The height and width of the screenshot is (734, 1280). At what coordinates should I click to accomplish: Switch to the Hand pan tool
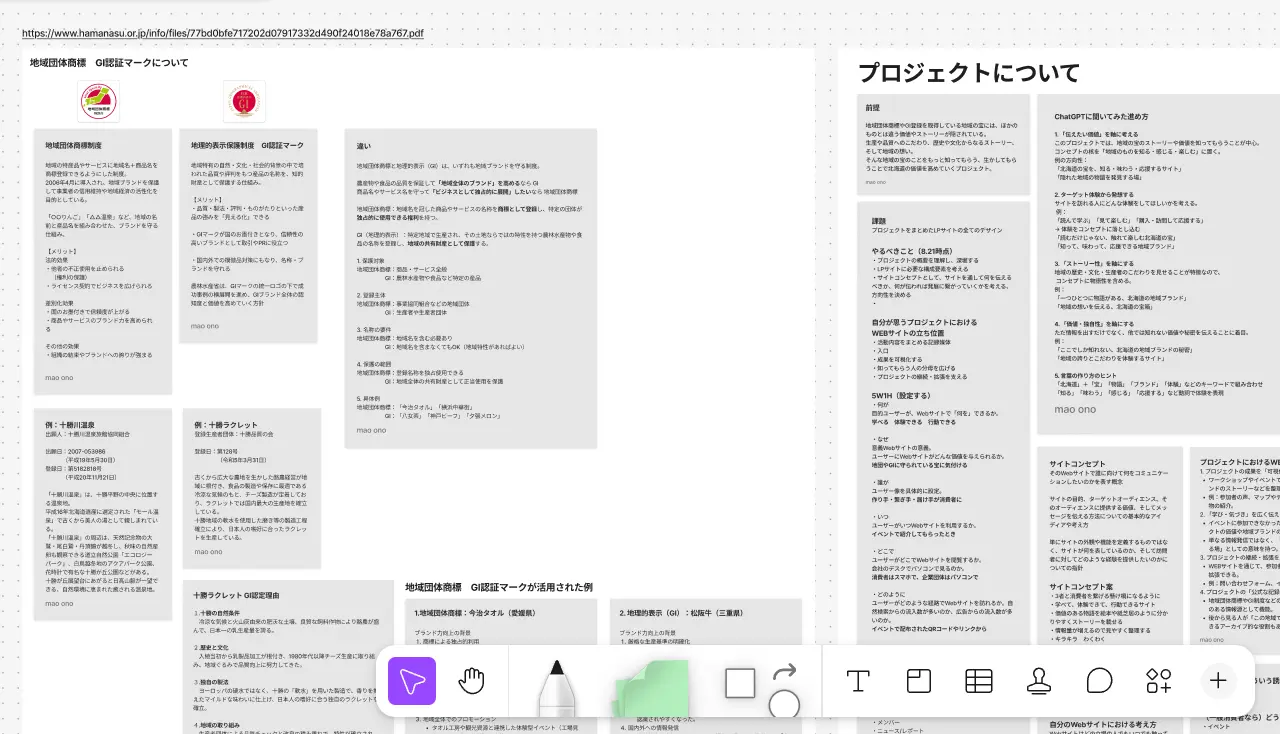pos(471,681)
